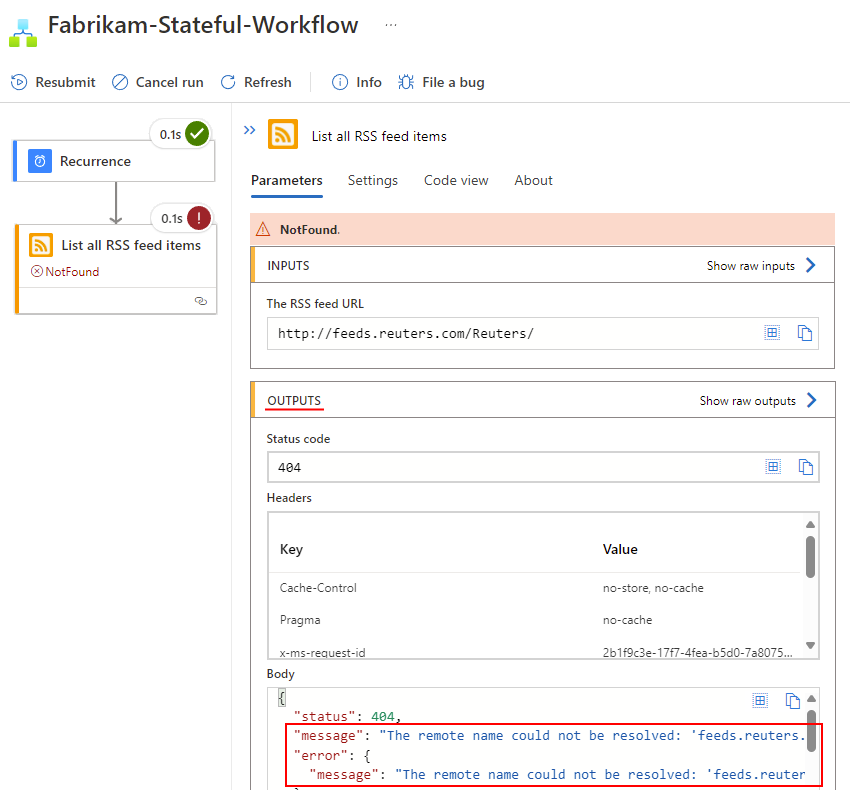The width and height of the screenshot is (850, 790).
Task: Switch to the Code view tab
Action: coord(456,181)
